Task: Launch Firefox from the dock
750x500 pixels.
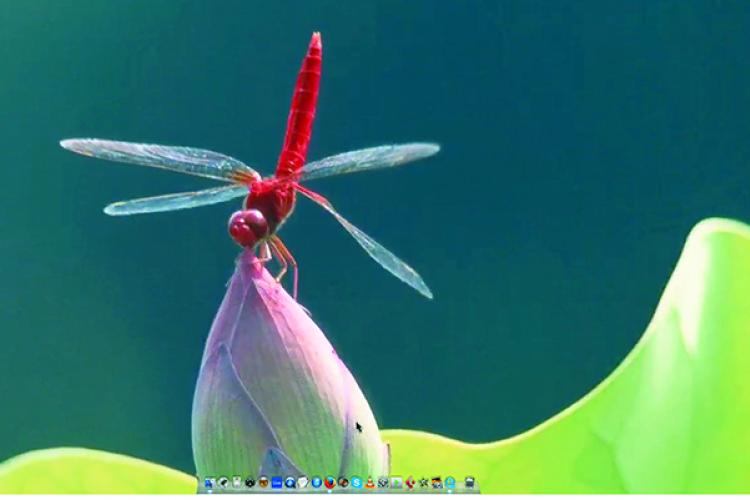Action: coord(330,482)
